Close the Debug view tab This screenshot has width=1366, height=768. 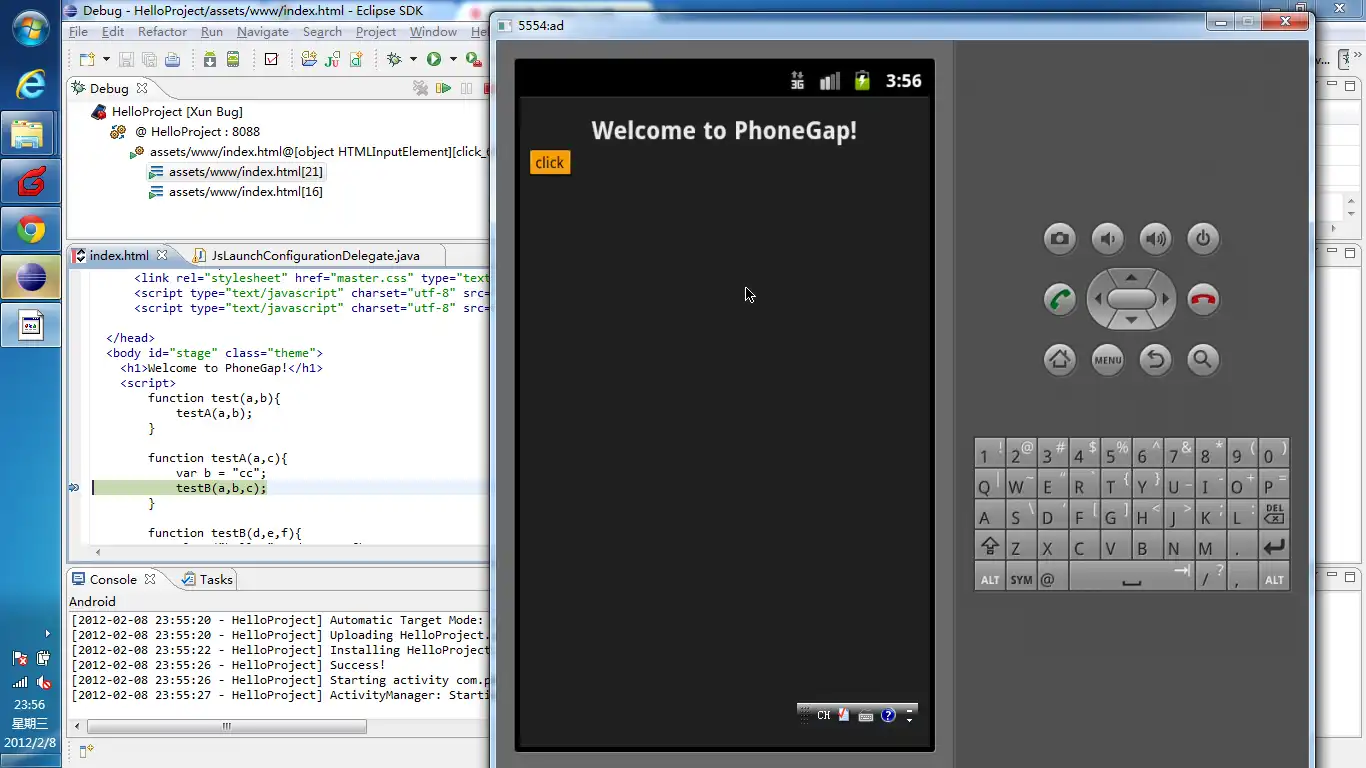[x=142, y=88]
